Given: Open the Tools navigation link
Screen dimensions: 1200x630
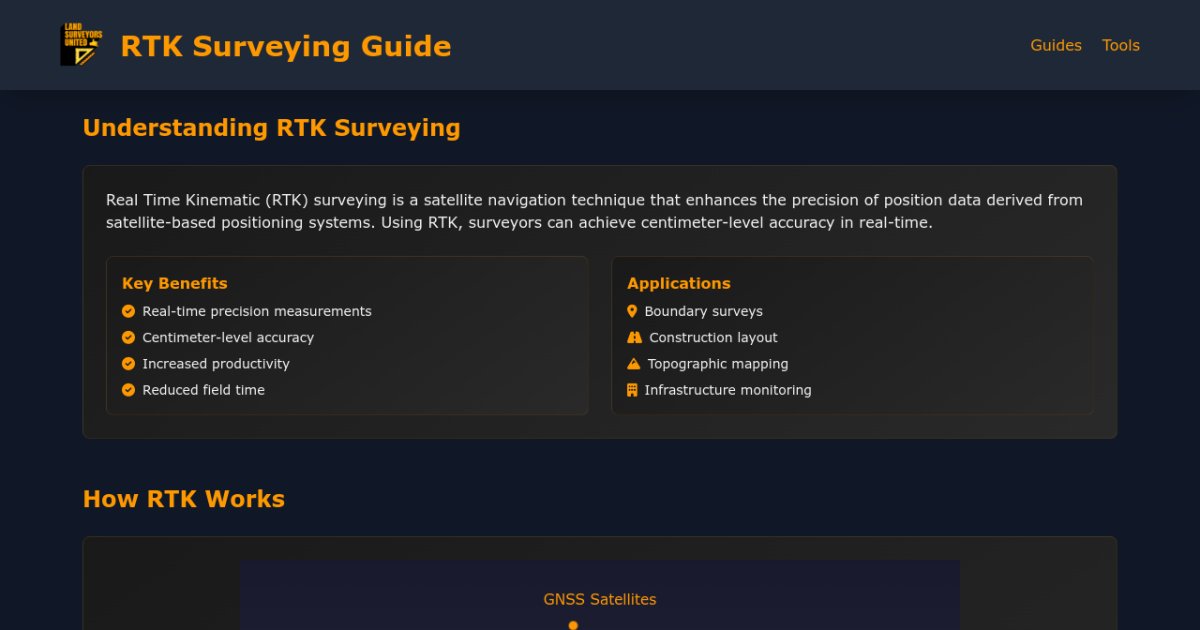Looking at the screenshot, I should [1120, 45].
